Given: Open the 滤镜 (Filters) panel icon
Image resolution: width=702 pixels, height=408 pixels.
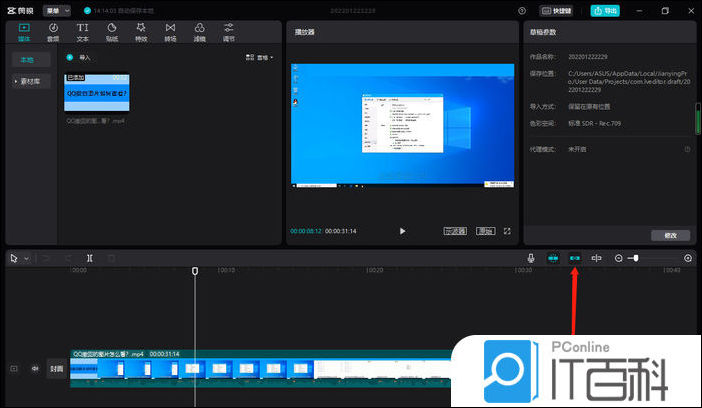Looking at the screenshot, I should [x=200, y=30].
